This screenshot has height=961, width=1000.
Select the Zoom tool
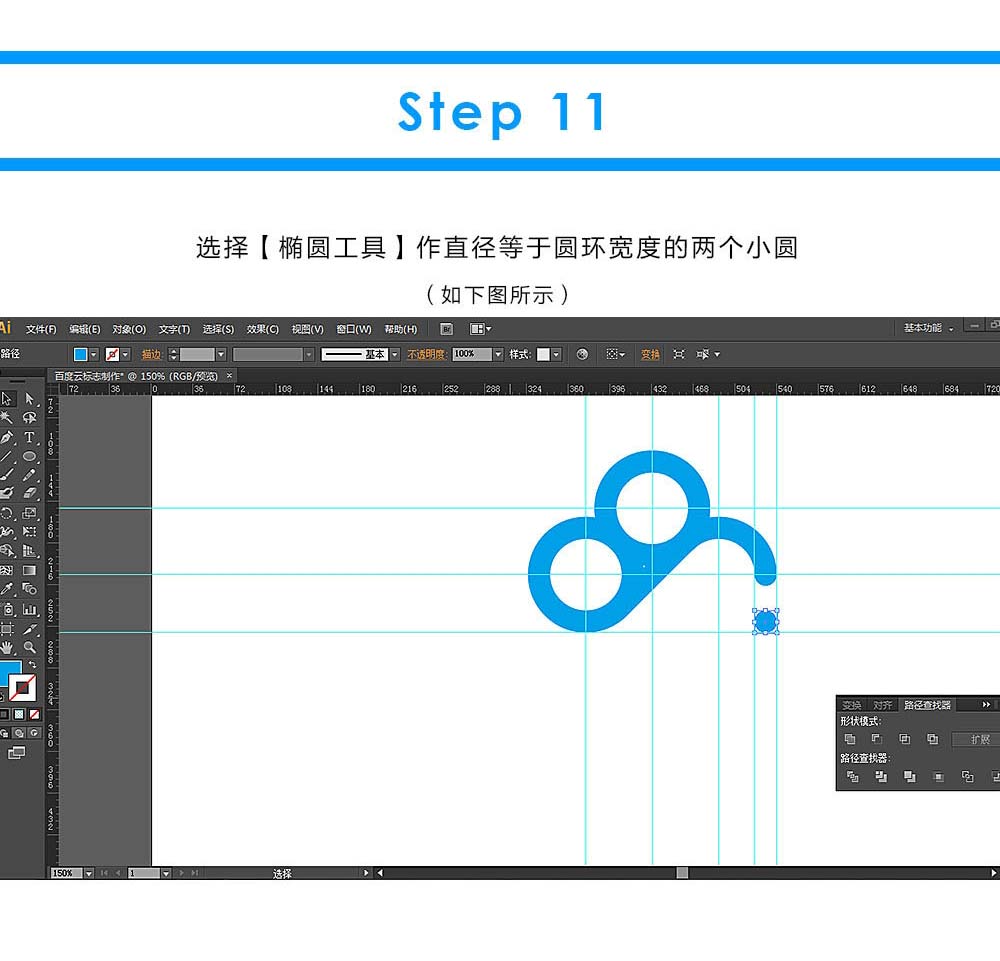coord(29,648)
